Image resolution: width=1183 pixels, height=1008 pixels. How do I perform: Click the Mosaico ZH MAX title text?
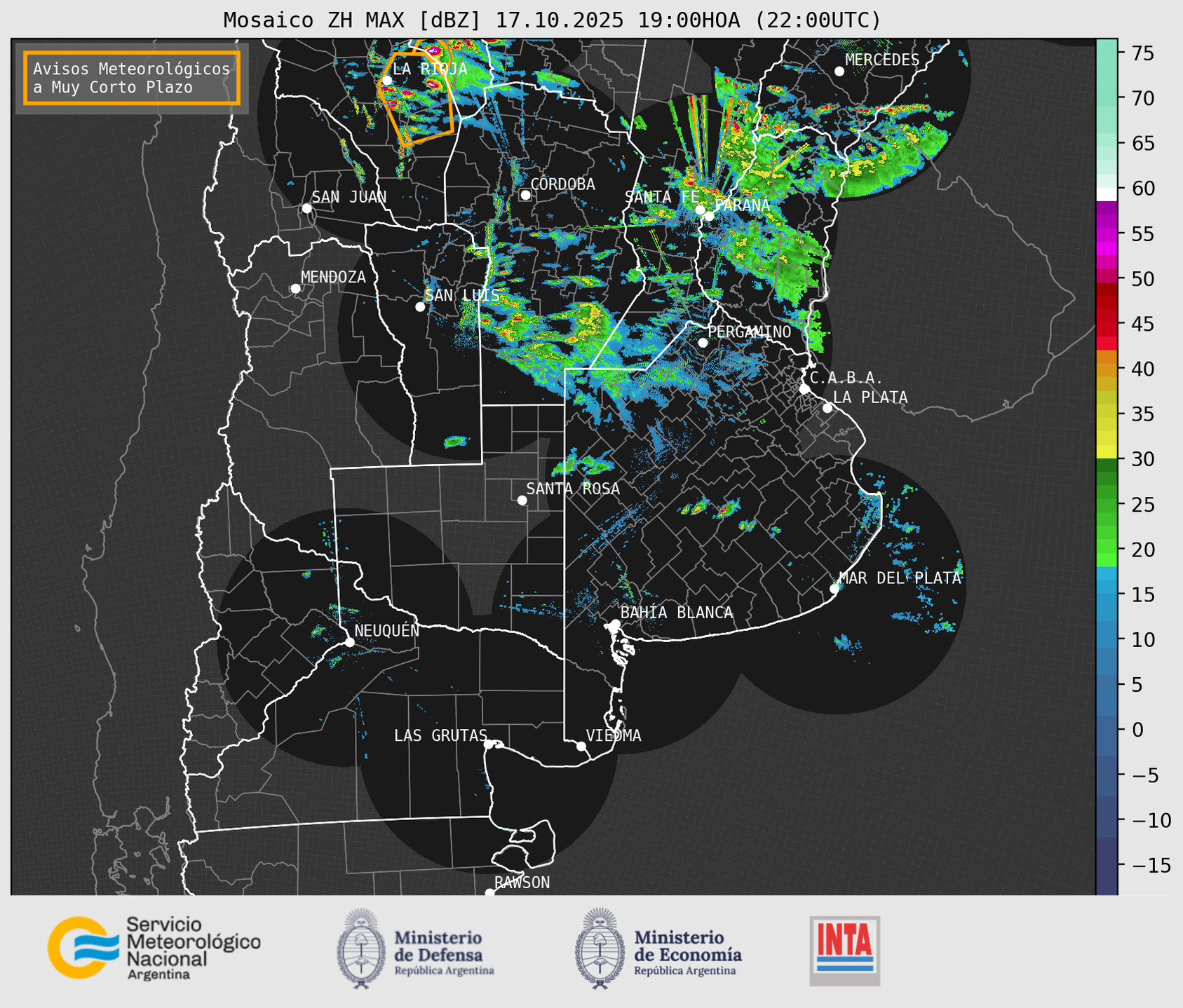coord(551,20)
